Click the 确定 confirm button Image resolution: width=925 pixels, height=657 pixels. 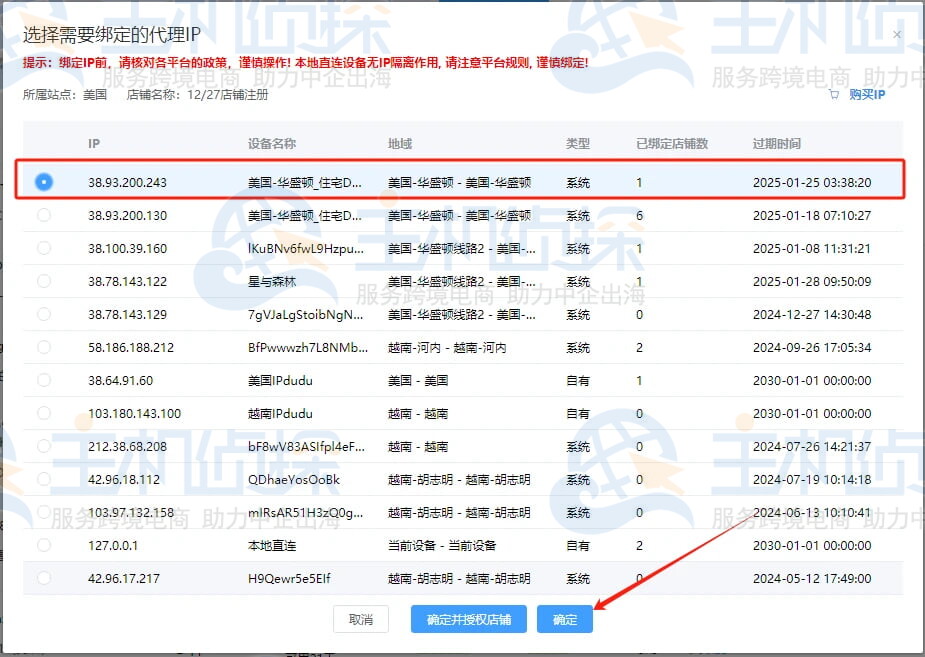(x=563, y=619)
